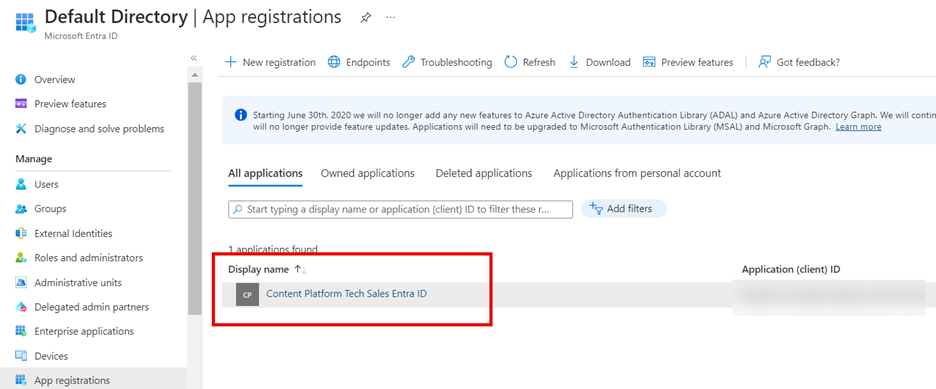Download the app registrations list

[599, 62]
